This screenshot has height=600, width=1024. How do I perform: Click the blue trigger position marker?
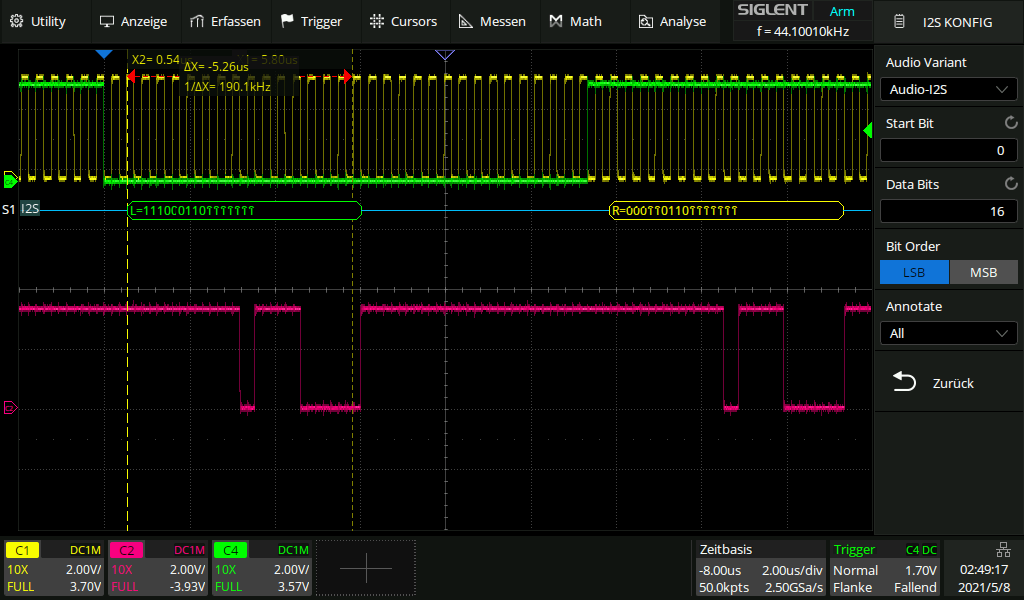(103, 53)
